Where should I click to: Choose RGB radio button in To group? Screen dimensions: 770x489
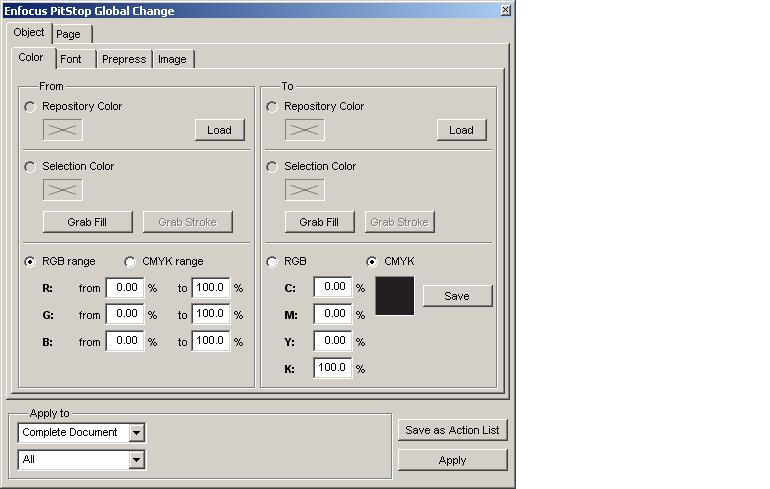pos(272,262)
